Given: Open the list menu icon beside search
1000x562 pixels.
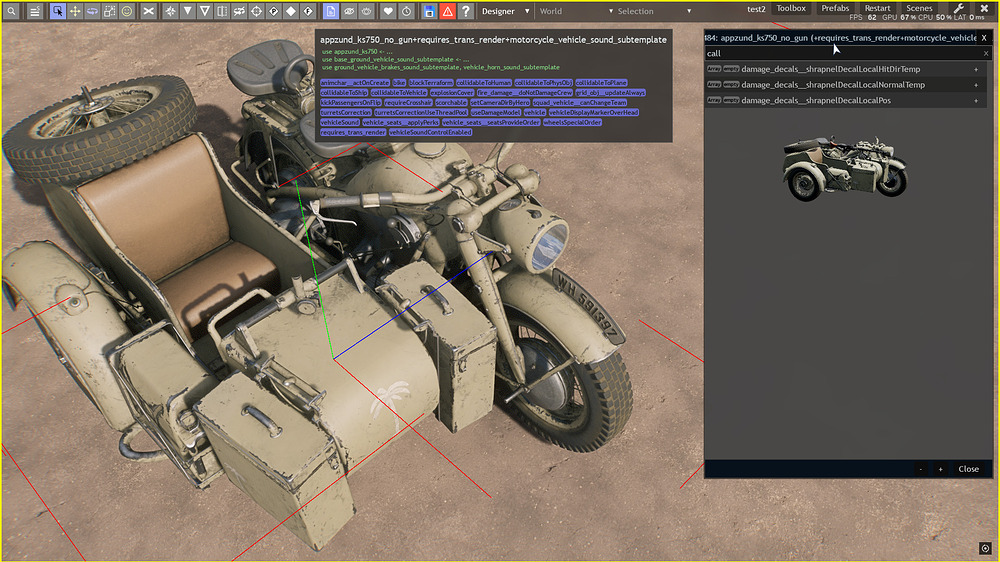Looking at the screenshot, I should click(x=34, y=11).
